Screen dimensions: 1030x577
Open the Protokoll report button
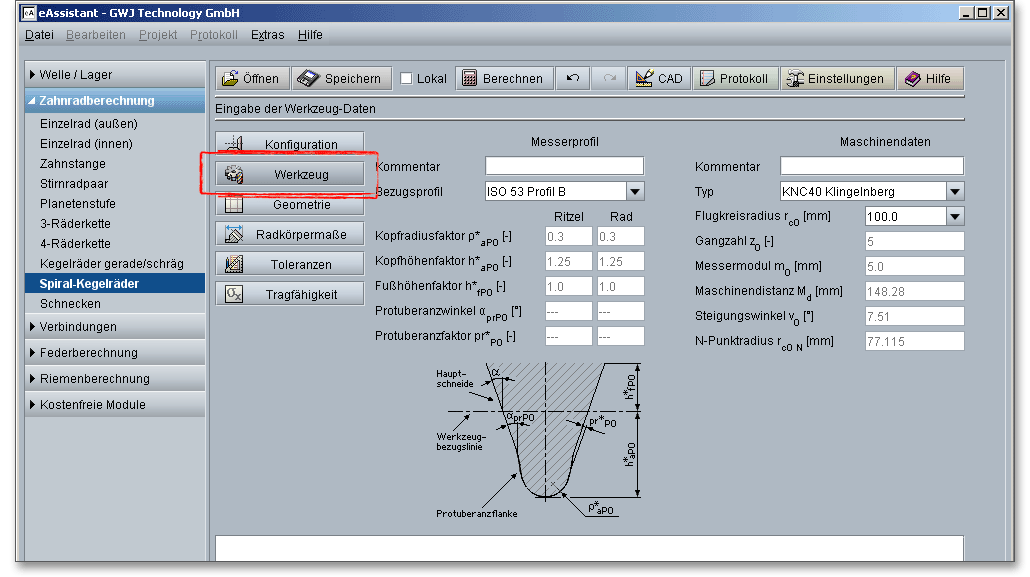734,78
